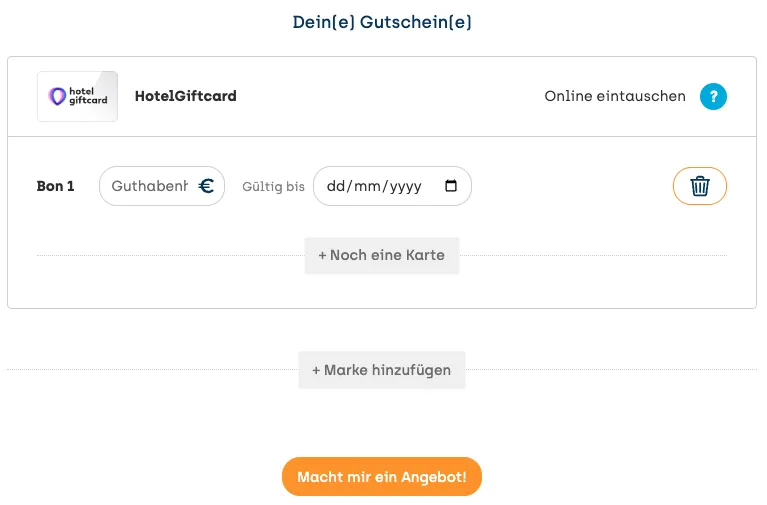Open the calendar date picker icon
This screenshot has height=505, width=767.
pyautogui.click(x=451, y=186)
